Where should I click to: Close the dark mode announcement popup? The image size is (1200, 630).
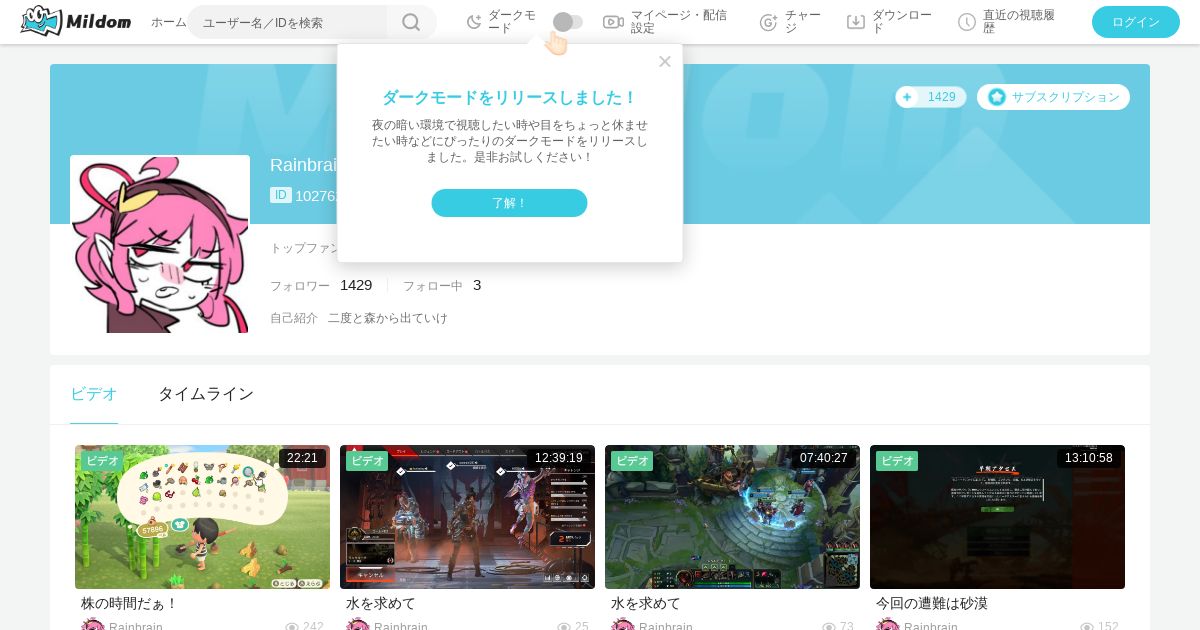click(665, 61)
